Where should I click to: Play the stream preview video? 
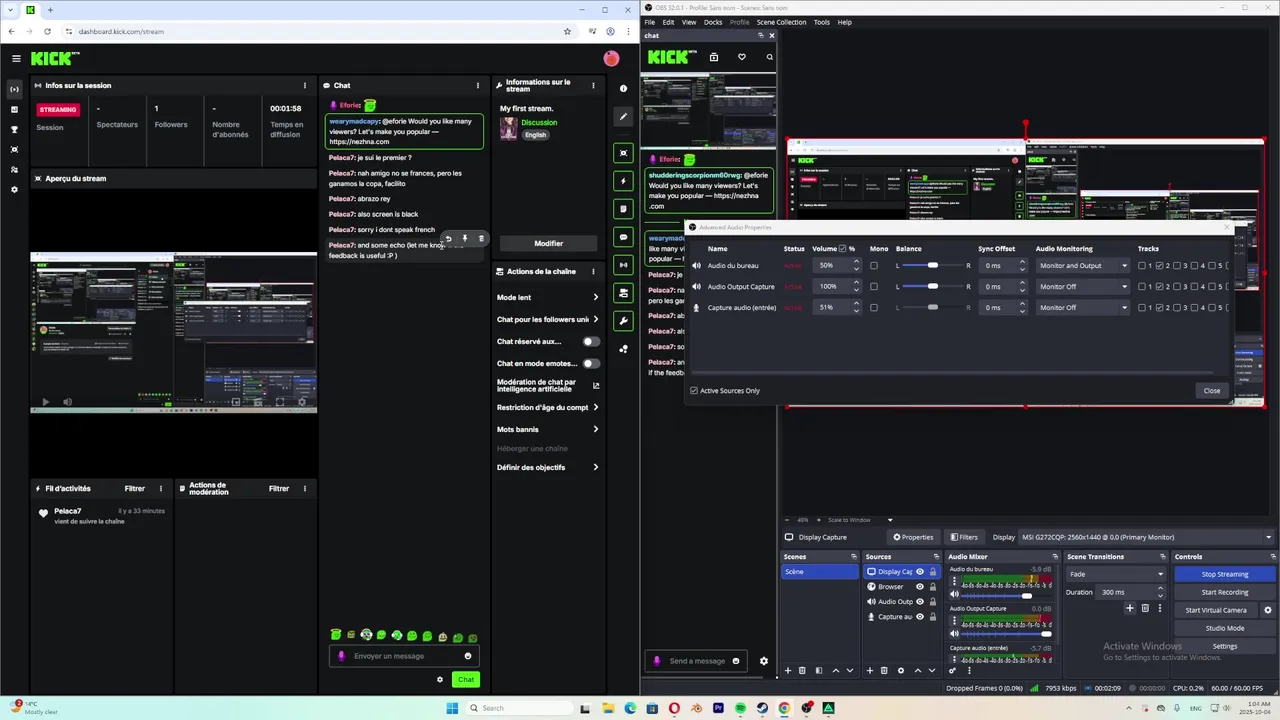[x=45, y=402]
